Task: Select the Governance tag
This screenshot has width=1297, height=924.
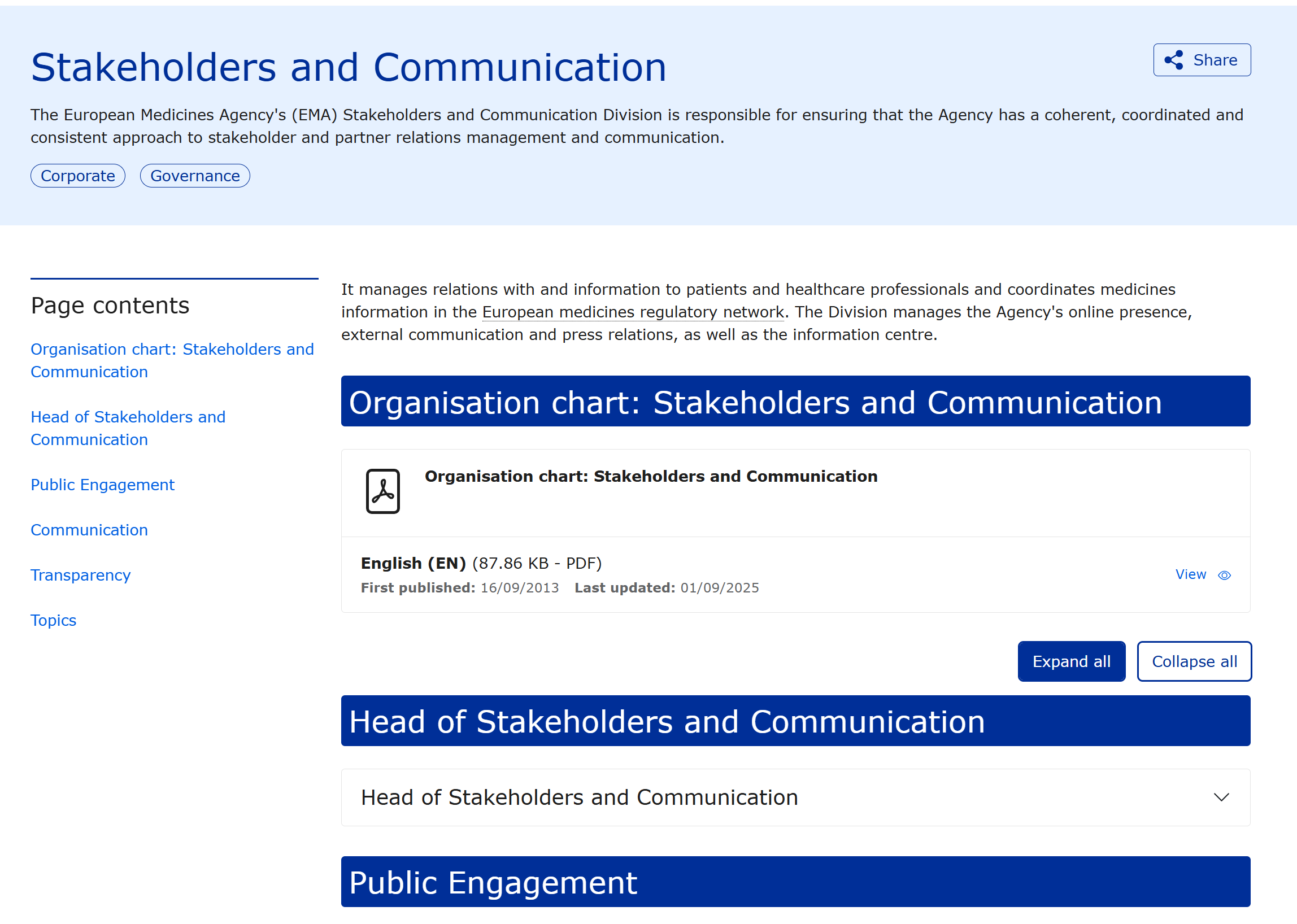Action: (195, 176)
